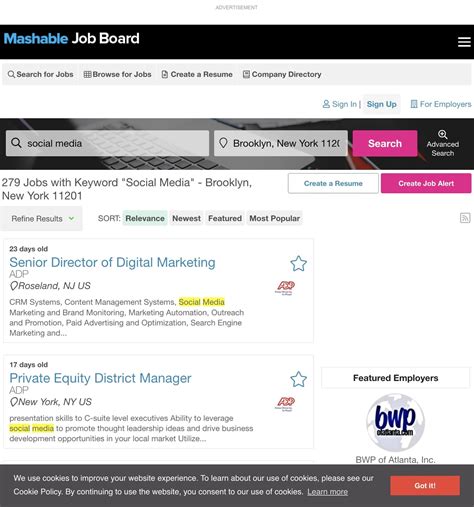The width and height of the screenshot is (474, 507).
Task: Click the social media keyword field
Action: pyautogui.click(x=107, y=143)
